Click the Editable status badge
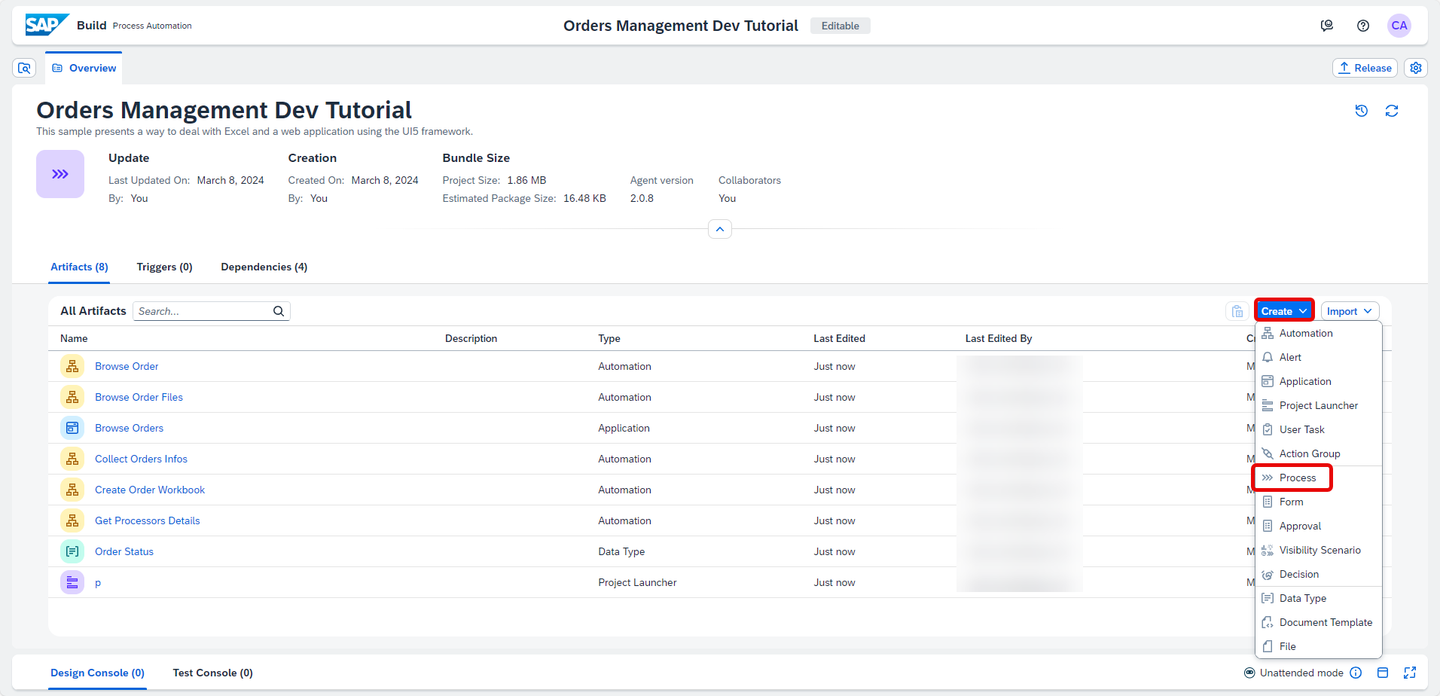 (x=840, y=26)
